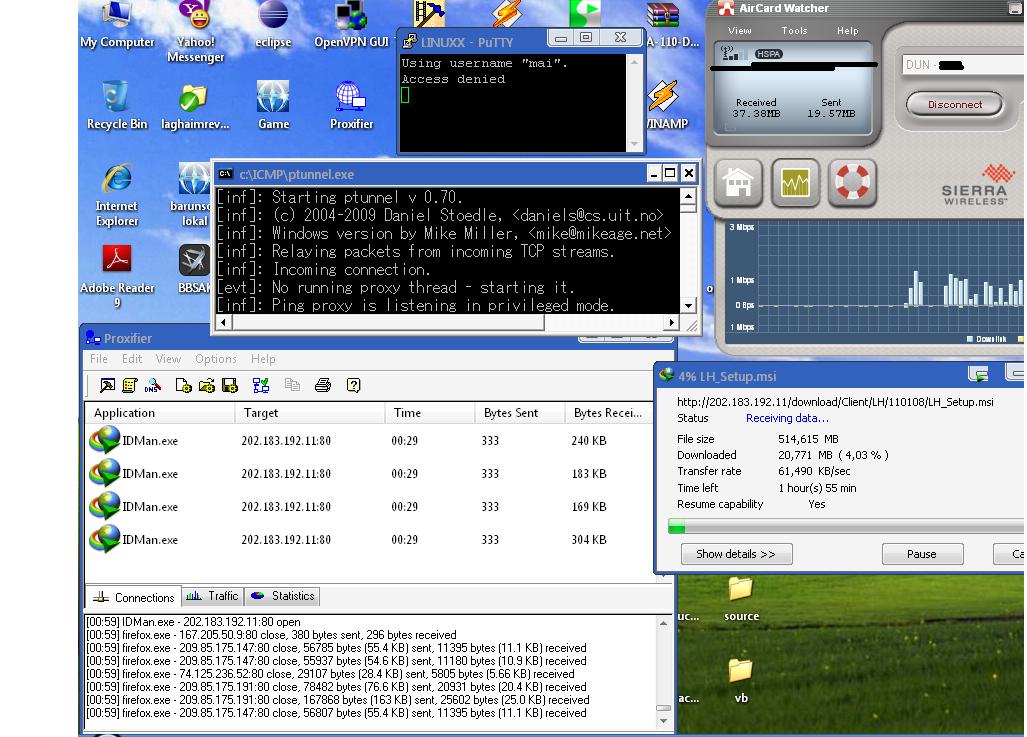Click Disconnect button in AirCard Watcher
This screenshot has width=1027, height=737.
coord(954,104)
